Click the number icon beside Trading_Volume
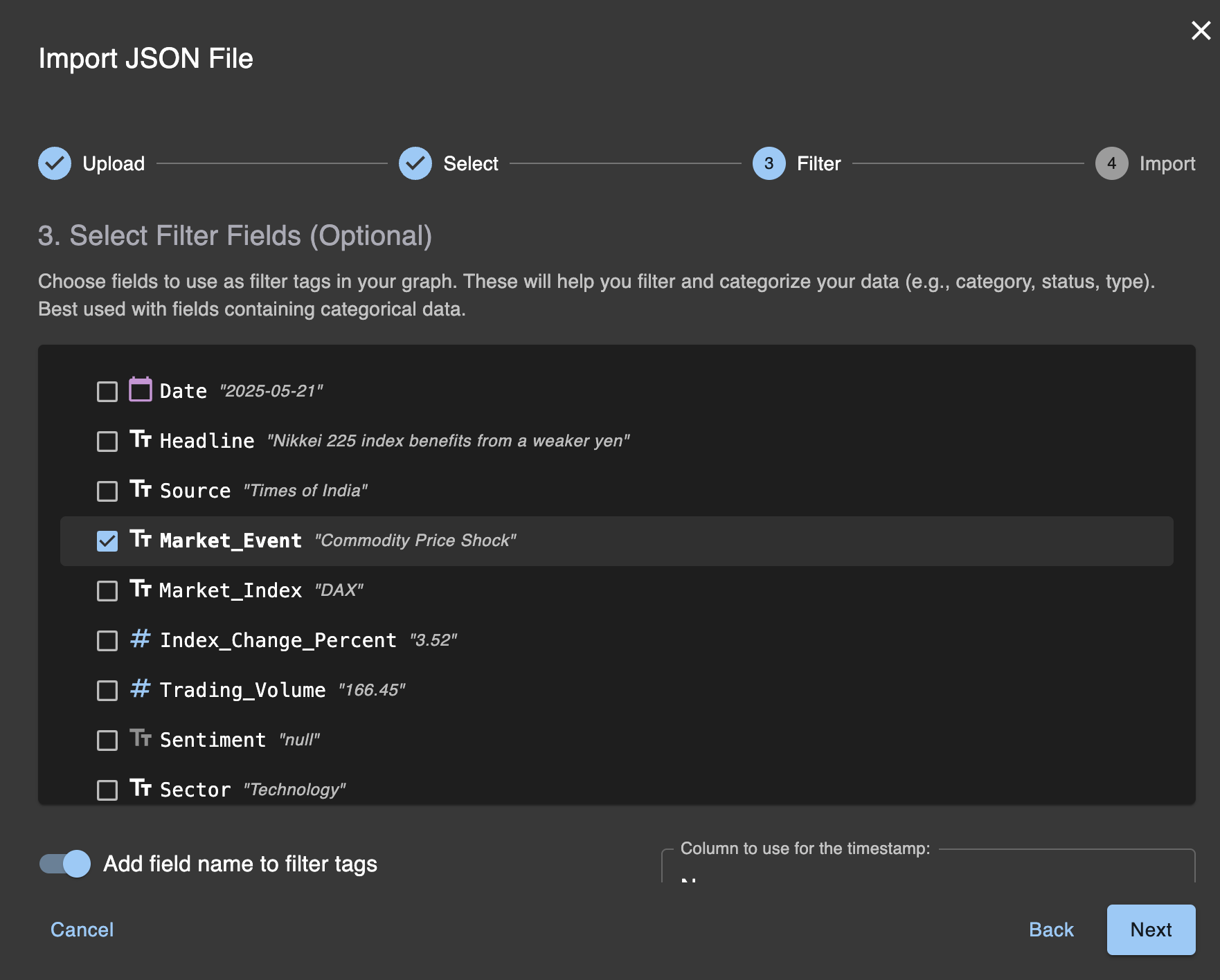The width and height of the screenshot is (1220, 980). [141, 689]
